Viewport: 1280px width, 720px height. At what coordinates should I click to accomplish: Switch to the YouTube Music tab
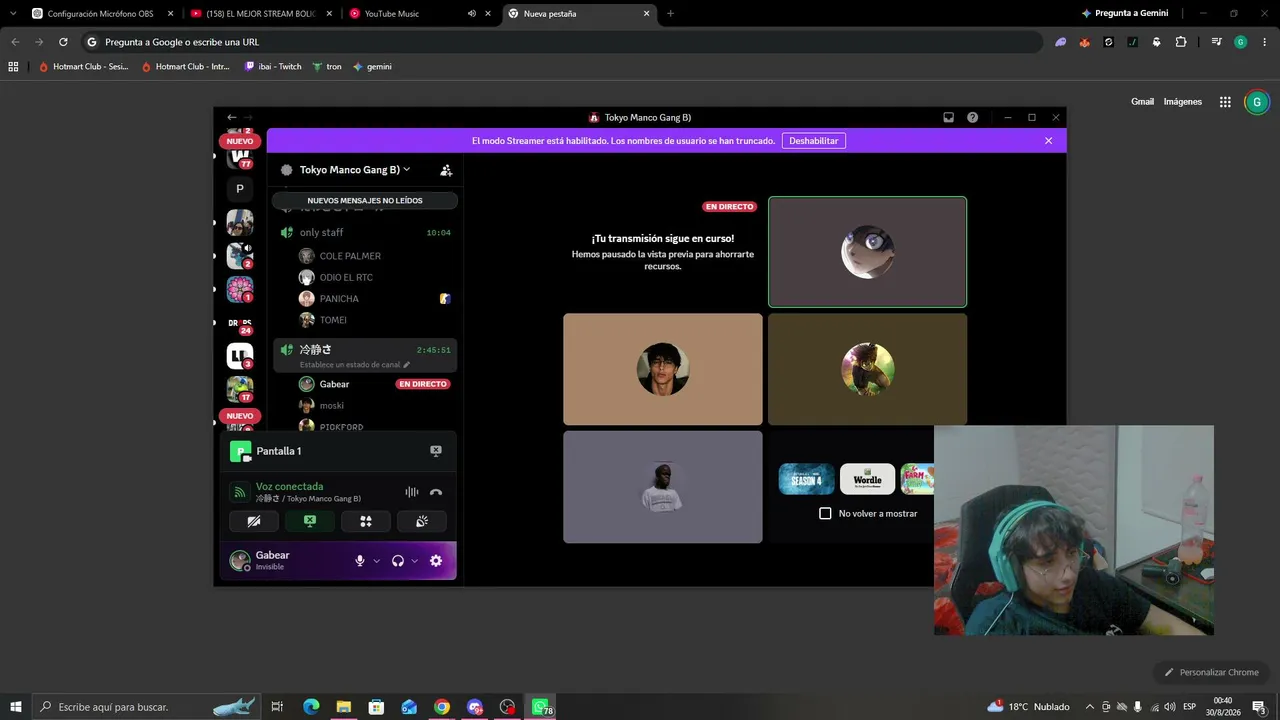point(406,14)
